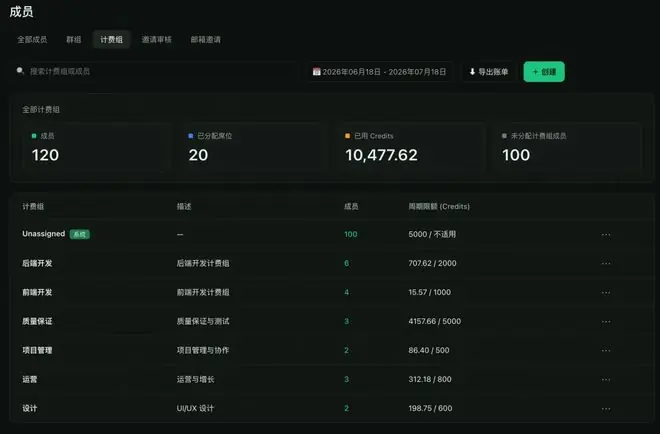Image resolution: width=660 pixels, height=434 pixels.
Task: Switch to the 全部成员 tab
Action: pyautogui.click(x=32, y=40)
